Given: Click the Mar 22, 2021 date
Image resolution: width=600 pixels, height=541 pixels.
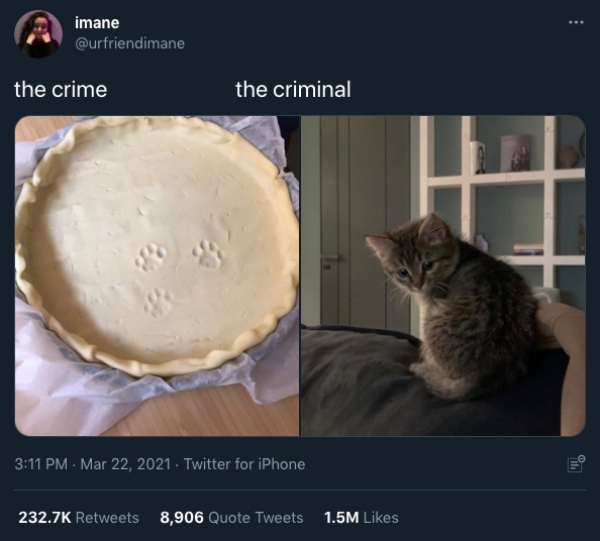Looking at the screenshot, I should tap(126, 464).
